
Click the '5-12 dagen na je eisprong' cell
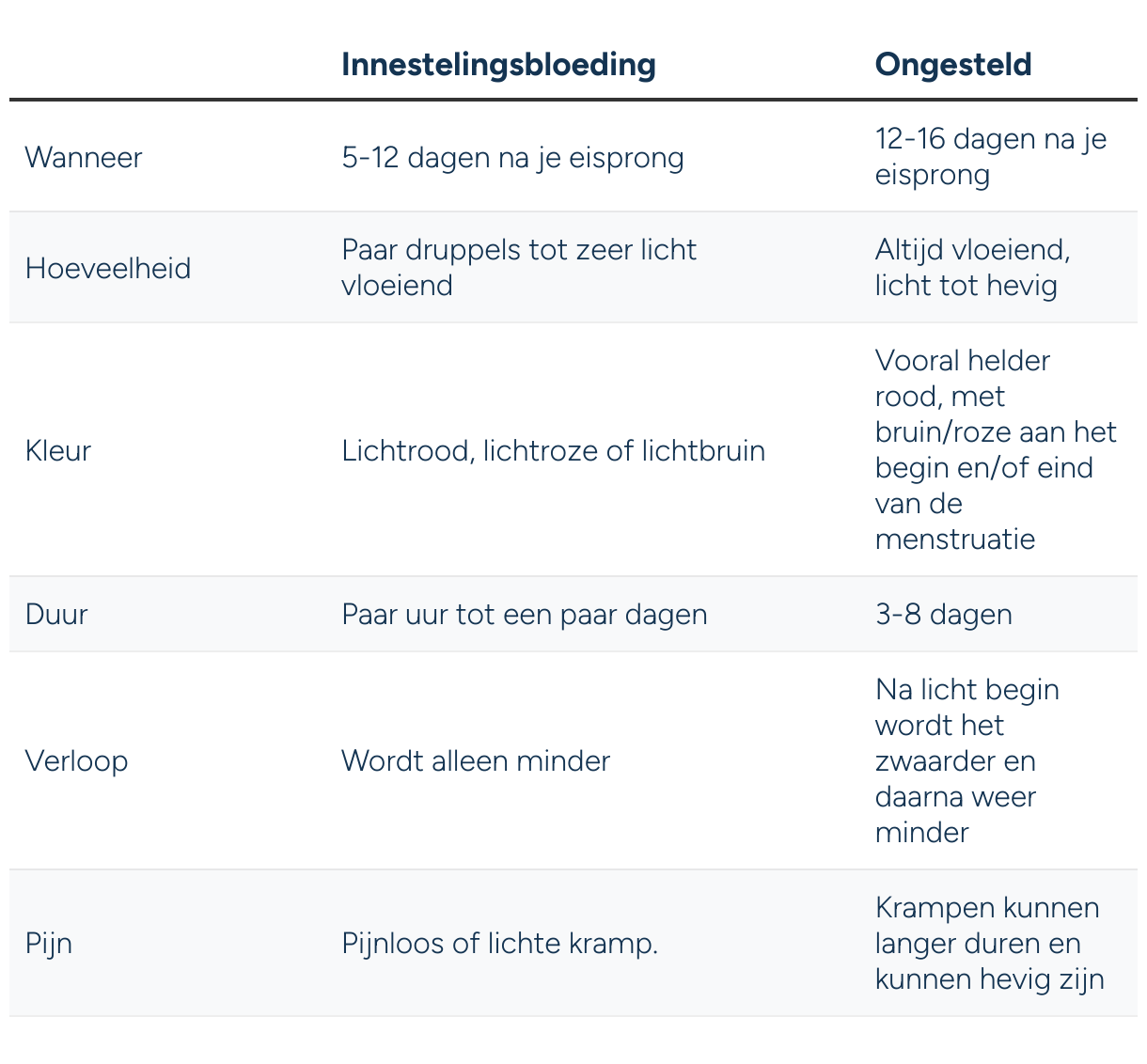click(512, 157)
